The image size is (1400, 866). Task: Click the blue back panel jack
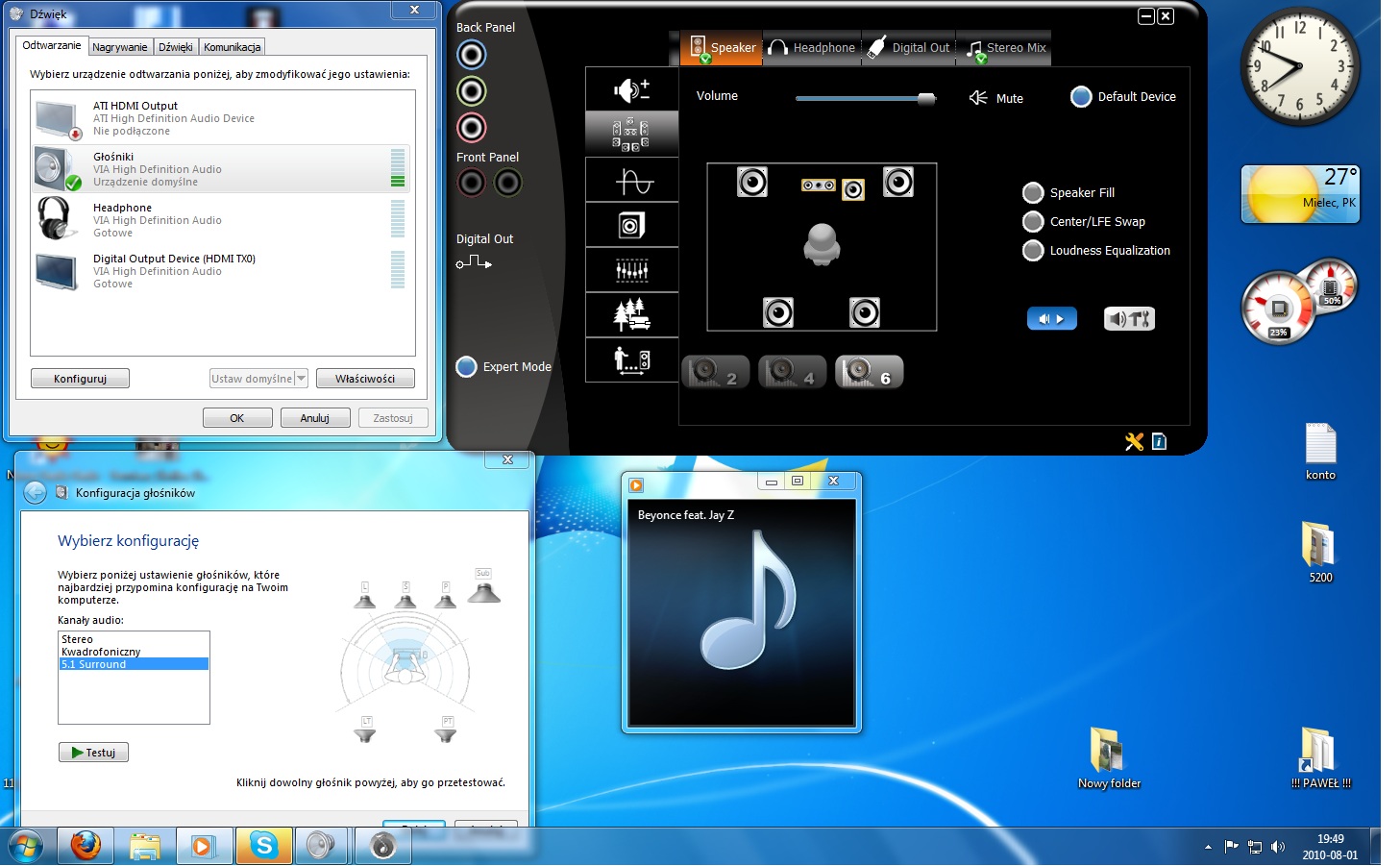coord(471,55)
